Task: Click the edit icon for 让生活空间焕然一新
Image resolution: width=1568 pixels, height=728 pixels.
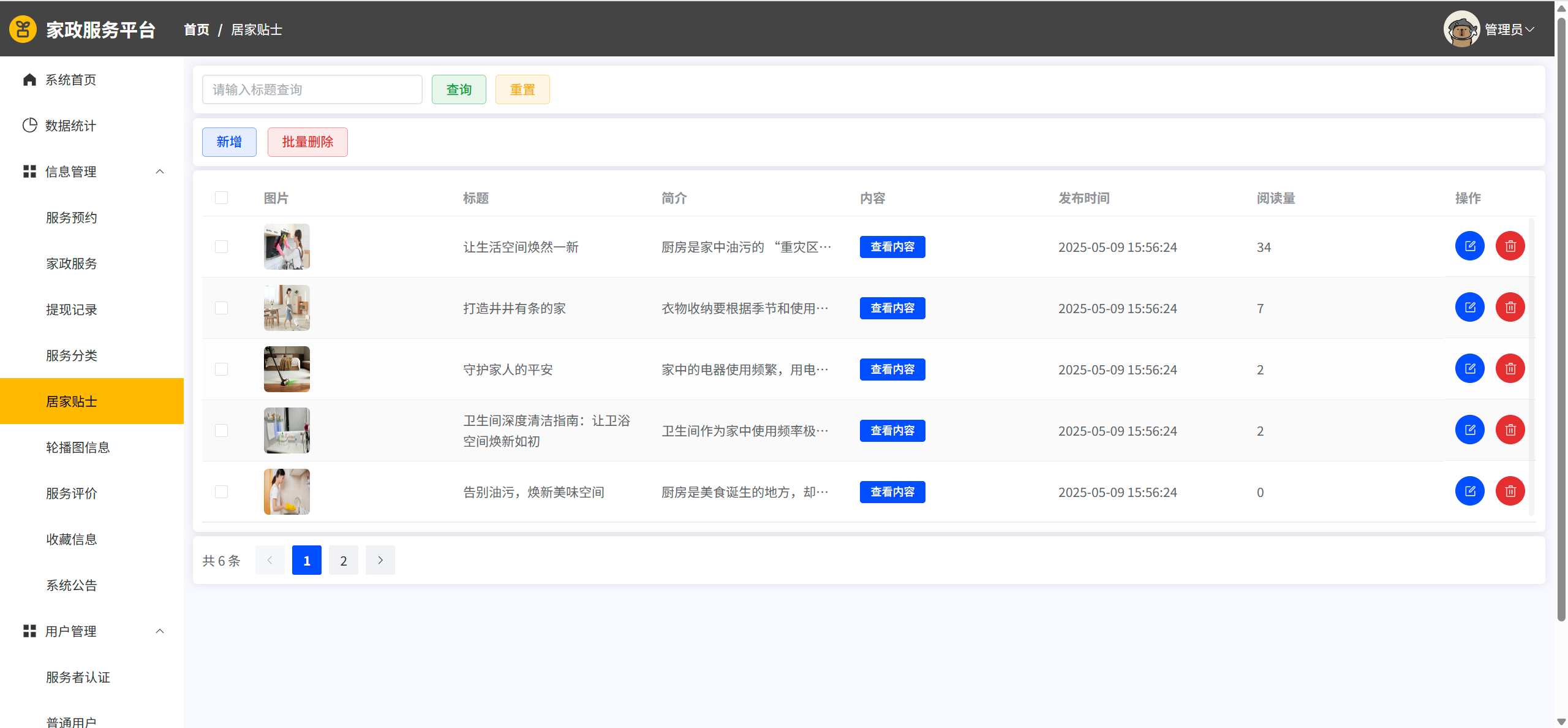Action: click(1469, 246)
